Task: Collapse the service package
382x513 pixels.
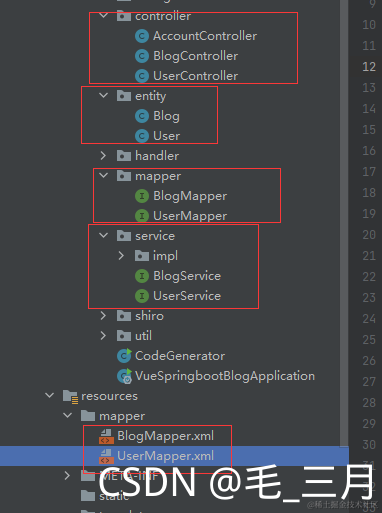Action: (x=104, y=235)
